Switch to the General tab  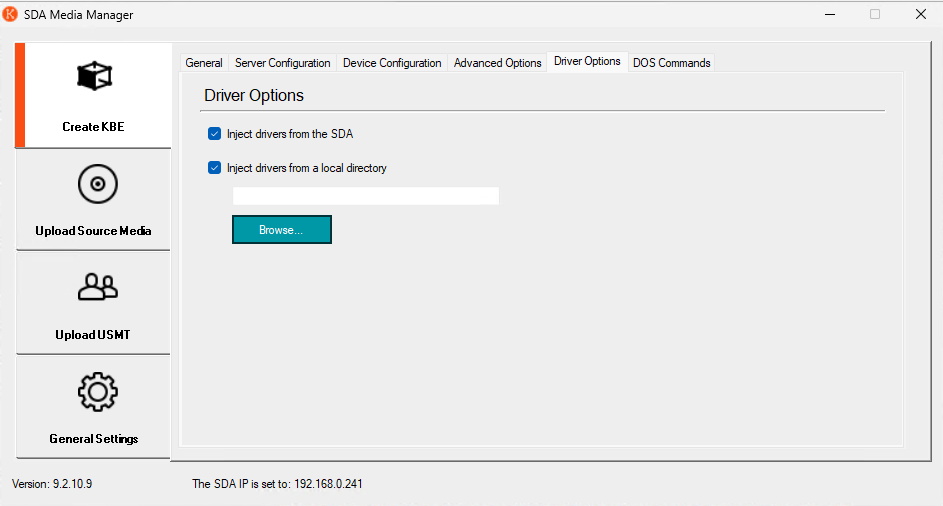coord(204,63)
